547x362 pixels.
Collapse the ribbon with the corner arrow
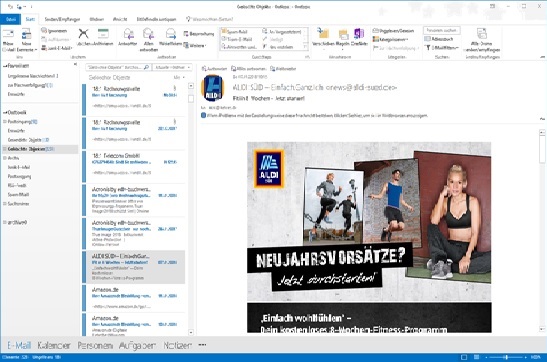(542, 57)
